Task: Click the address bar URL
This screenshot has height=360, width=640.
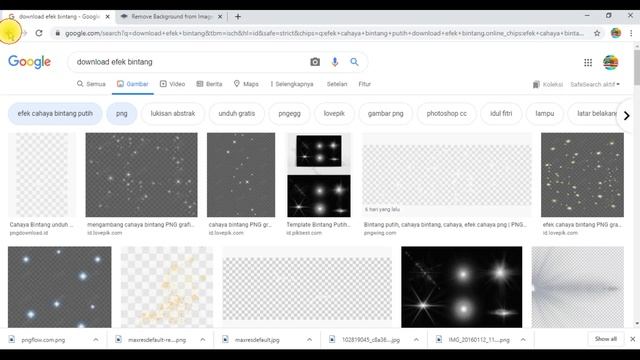Action: 324,33
